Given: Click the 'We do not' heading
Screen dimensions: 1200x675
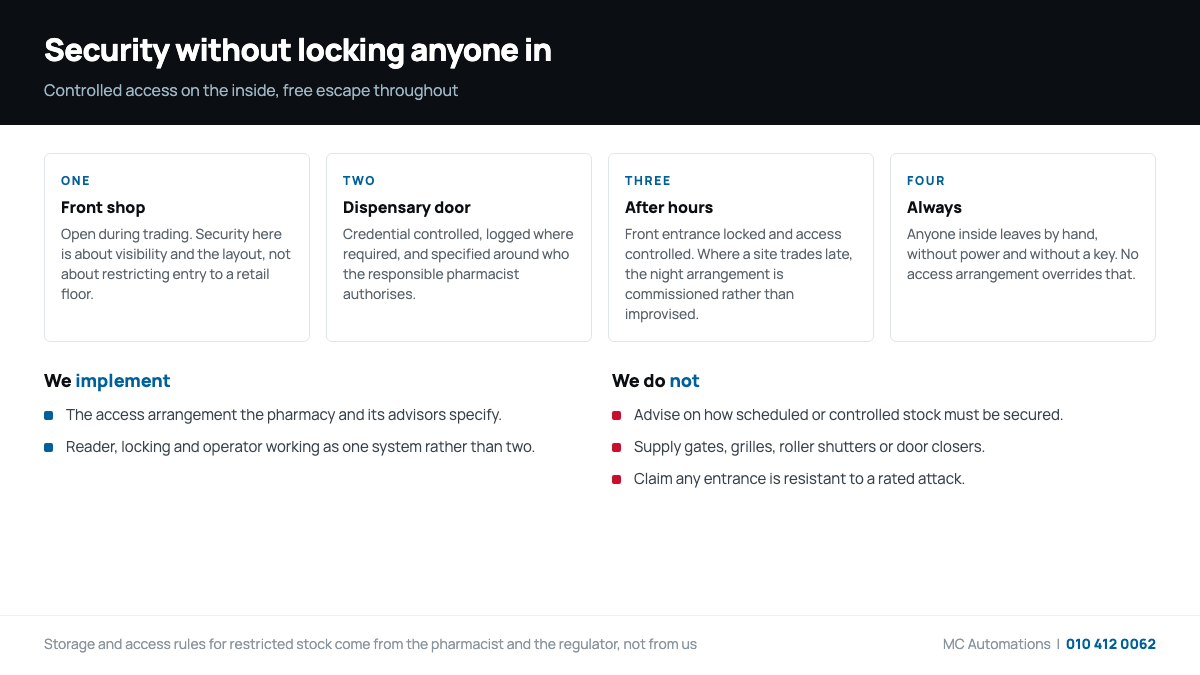Looking at the screenshot, I should click(x=656, y=381).
